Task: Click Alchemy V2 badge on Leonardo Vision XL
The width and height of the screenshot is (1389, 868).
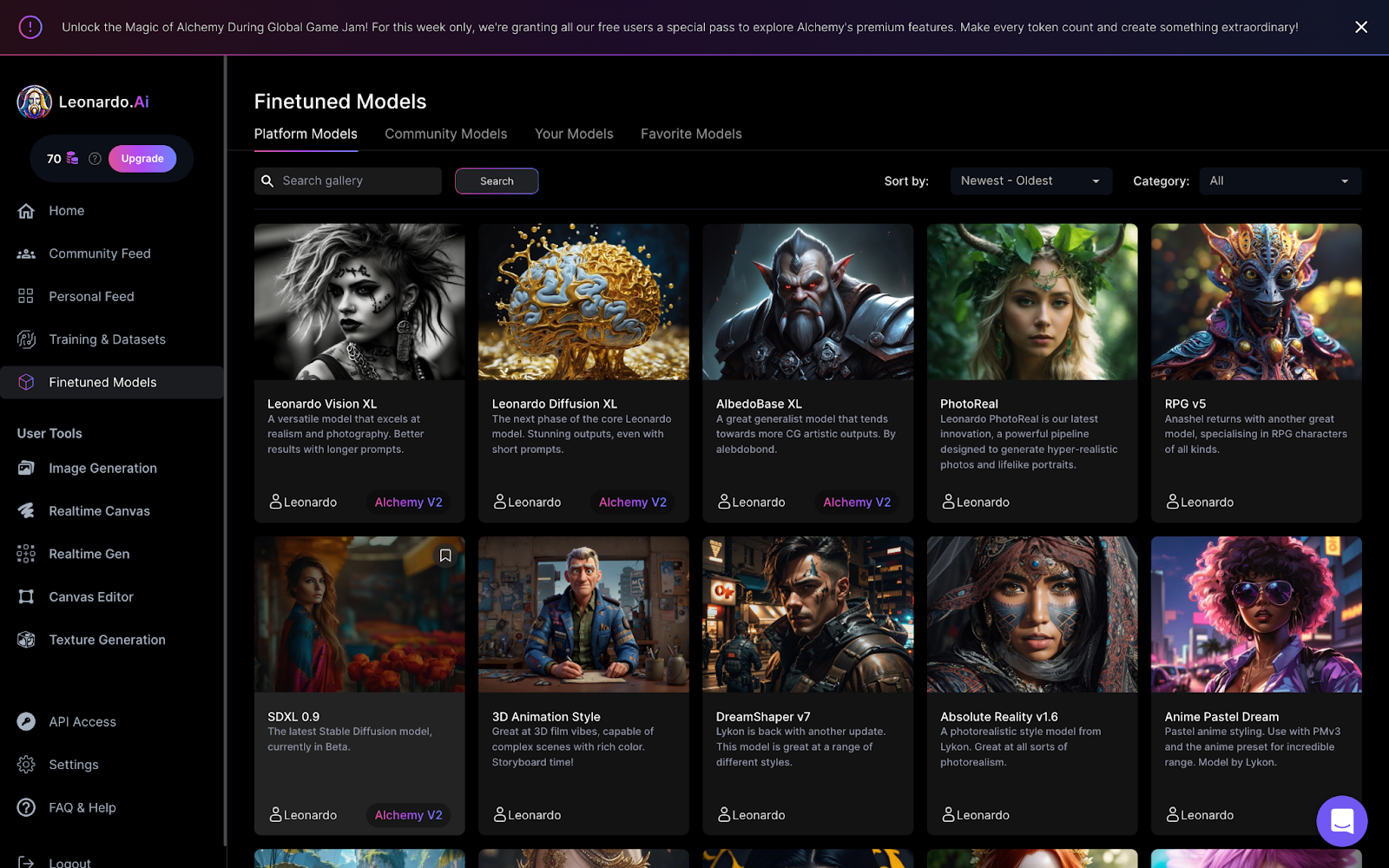Action: click(408, 502)
